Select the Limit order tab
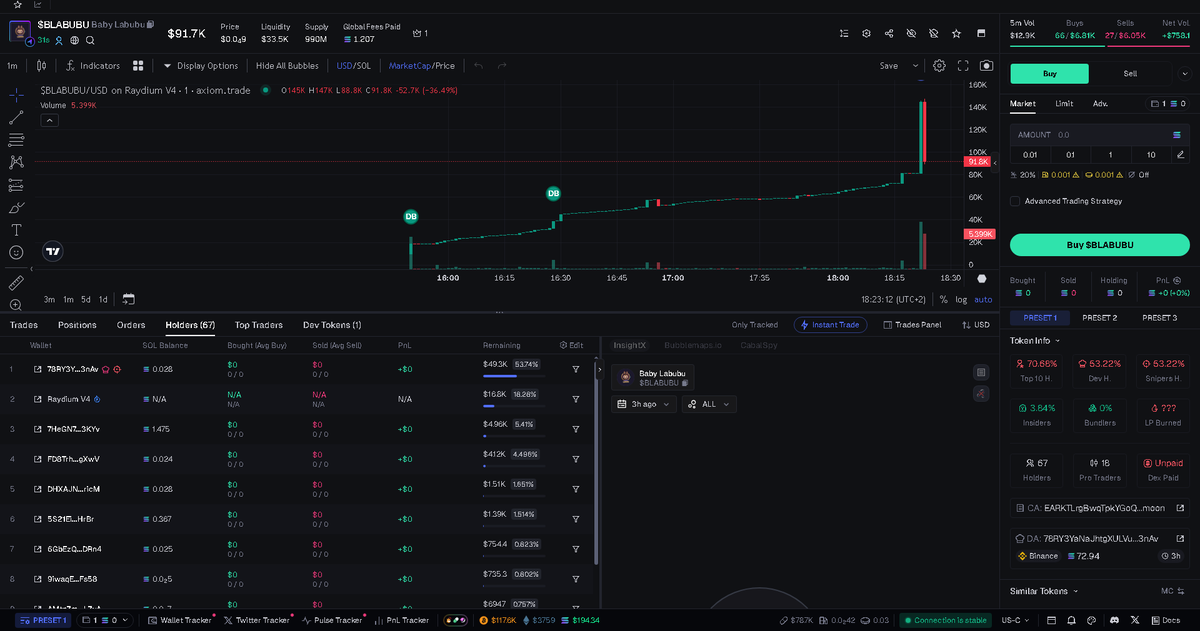The image size is (1200, 631). 1064,103
